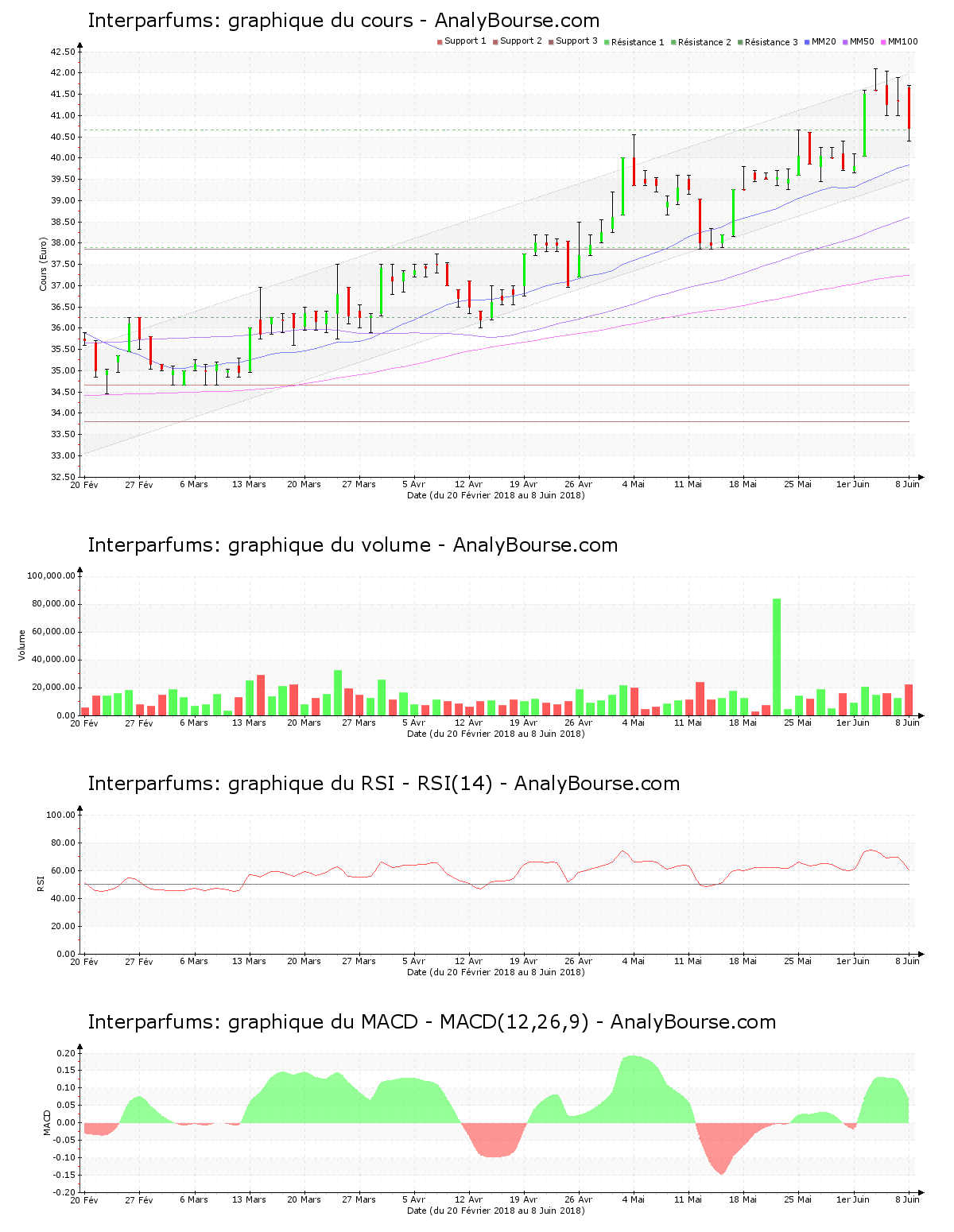Click the 42.50 value on the price axis
This screenshot has width=954, height=1232.
(x=63, y=52)
